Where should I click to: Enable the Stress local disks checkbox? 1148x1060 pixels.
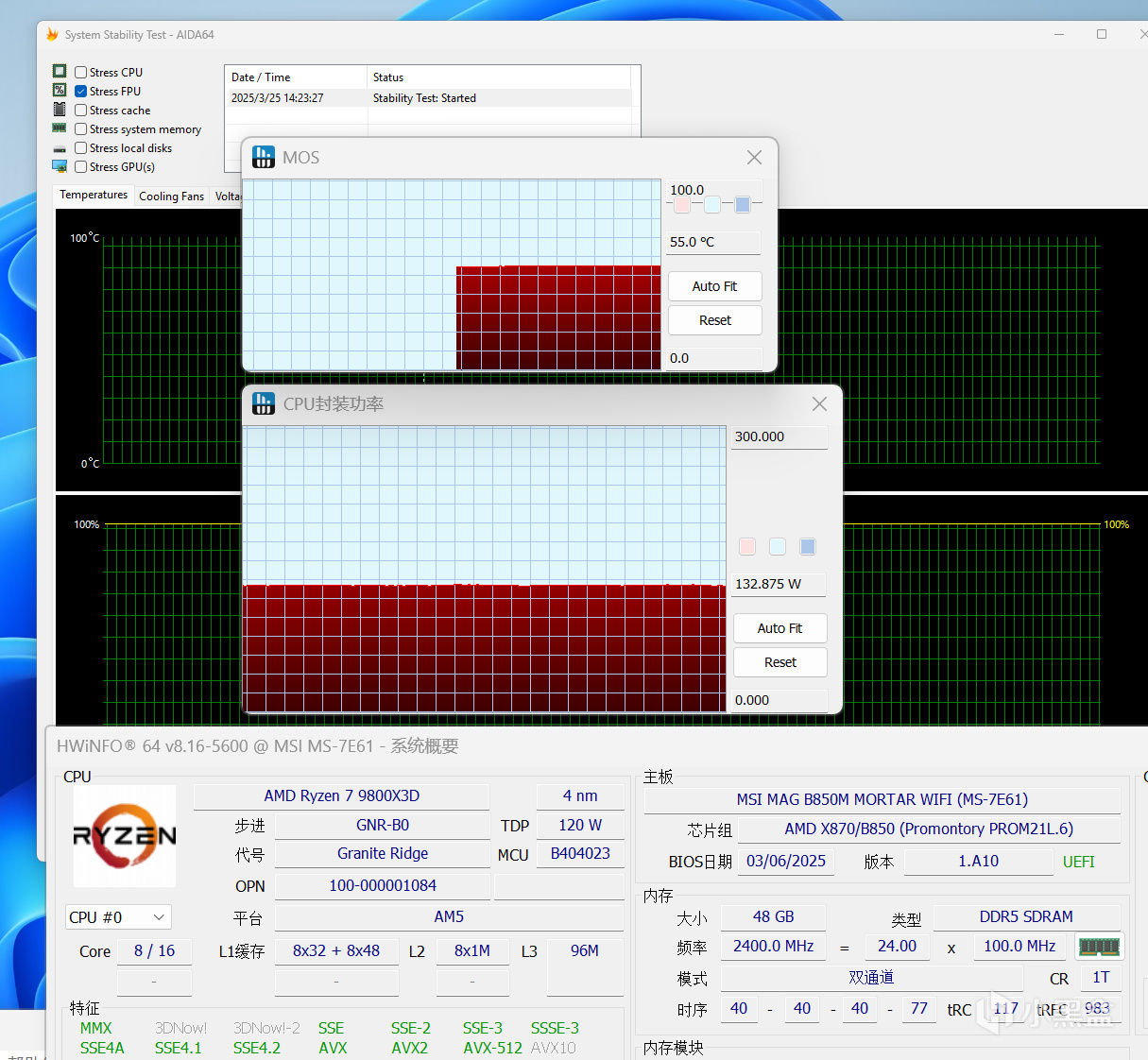(x=81, y=147)
